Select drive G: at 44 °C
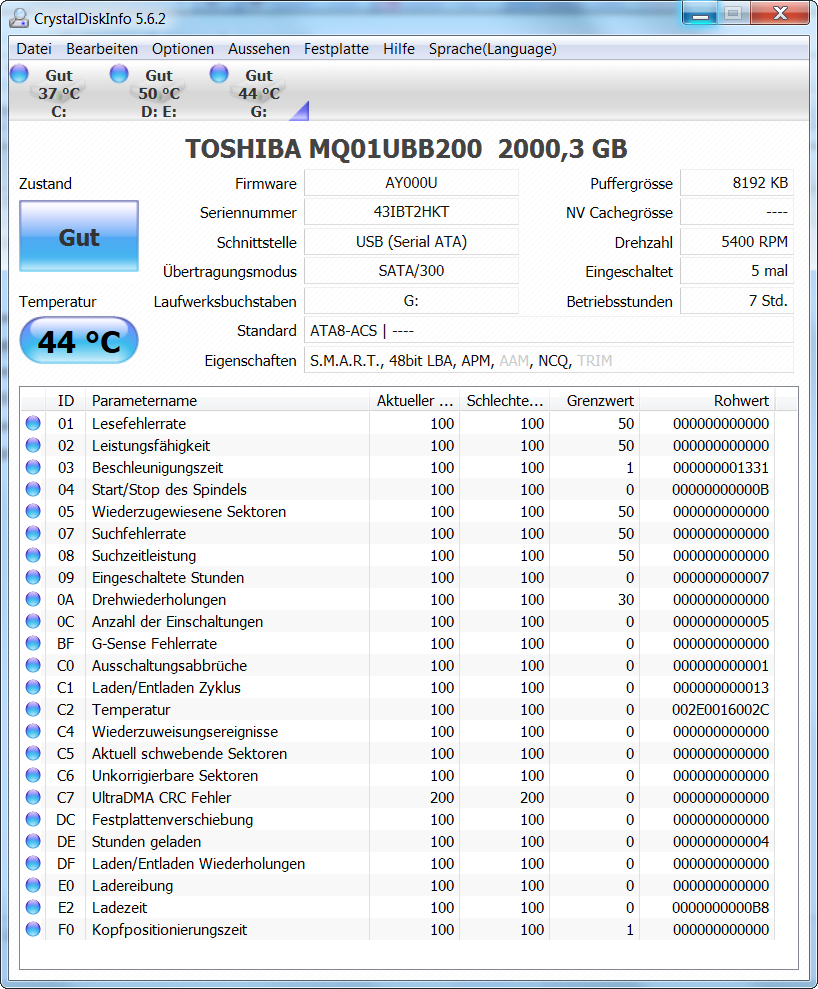The width and height of the screenshot is (818, 989). tap(259, 93)
